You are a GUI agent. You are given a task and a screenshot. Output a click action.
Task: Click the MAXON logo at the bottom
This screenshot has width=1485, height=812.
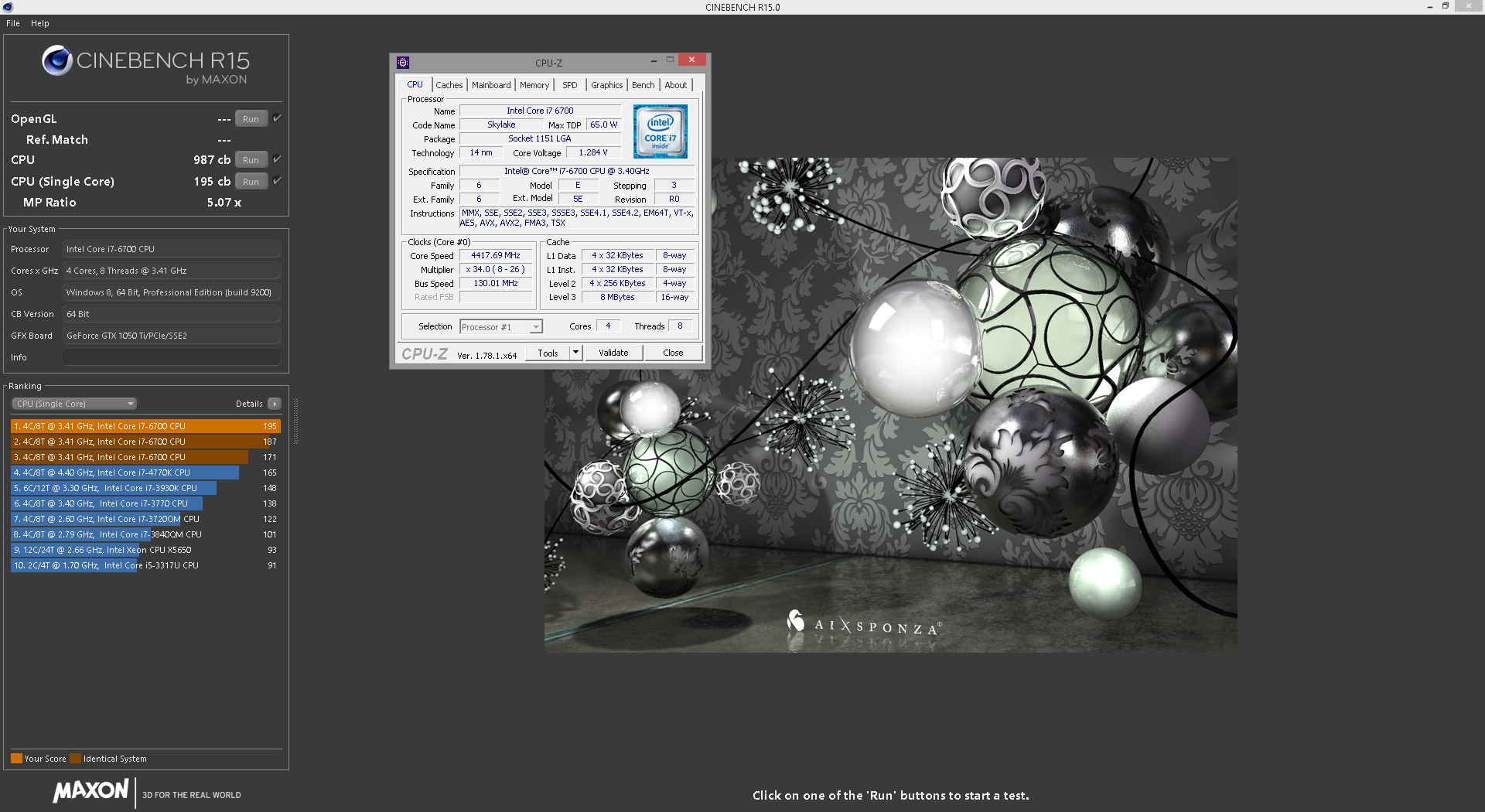coord(90,791)
